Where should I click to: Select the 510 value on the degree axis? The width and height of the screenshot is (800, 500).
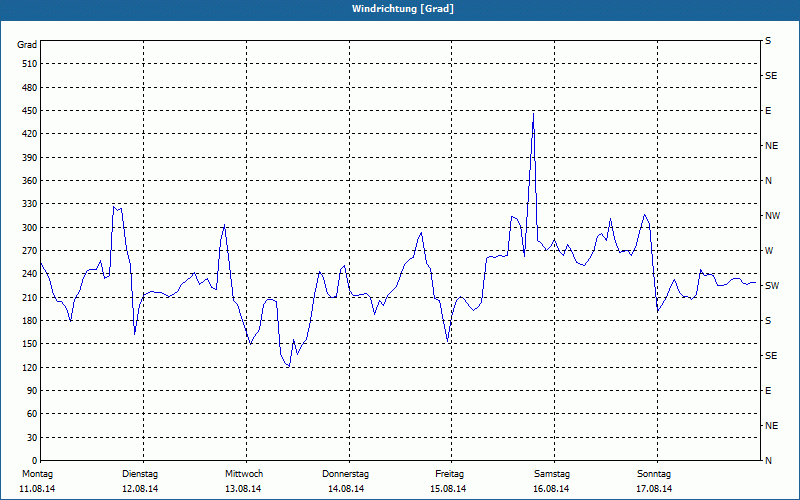(30, 64)
